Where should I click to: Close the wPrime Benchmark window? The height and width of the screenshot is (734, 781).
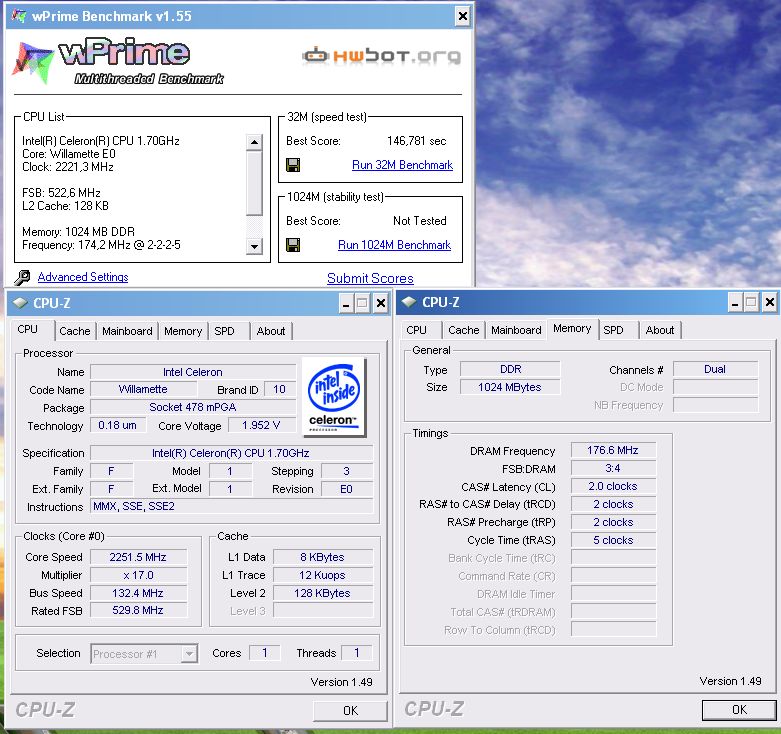pyautogui.click(x=463, y=16)
